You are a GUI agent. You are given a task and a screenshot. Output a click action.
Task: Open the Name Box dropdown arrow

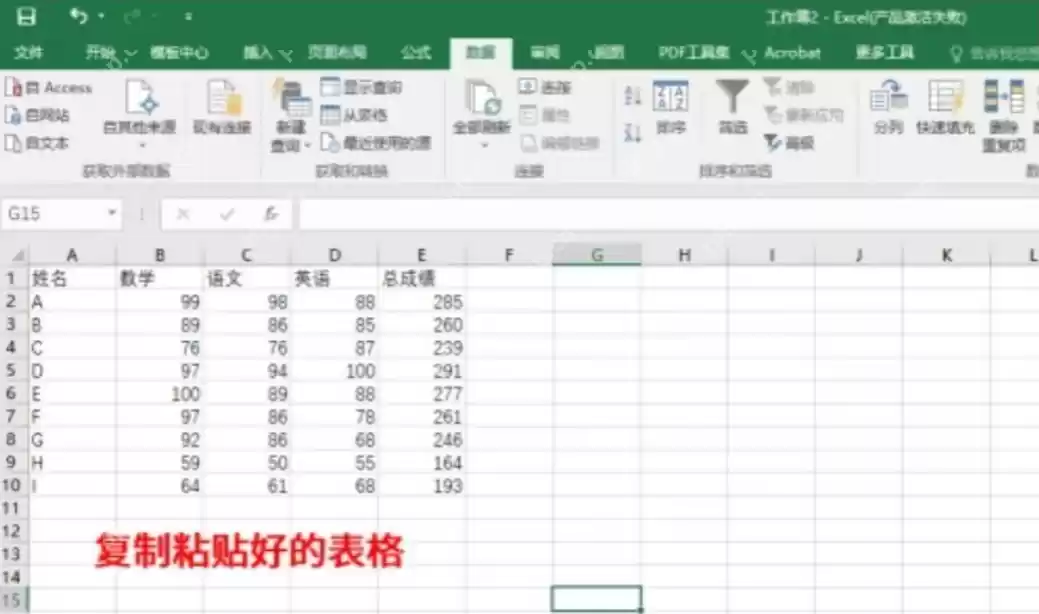click(112, 213)
